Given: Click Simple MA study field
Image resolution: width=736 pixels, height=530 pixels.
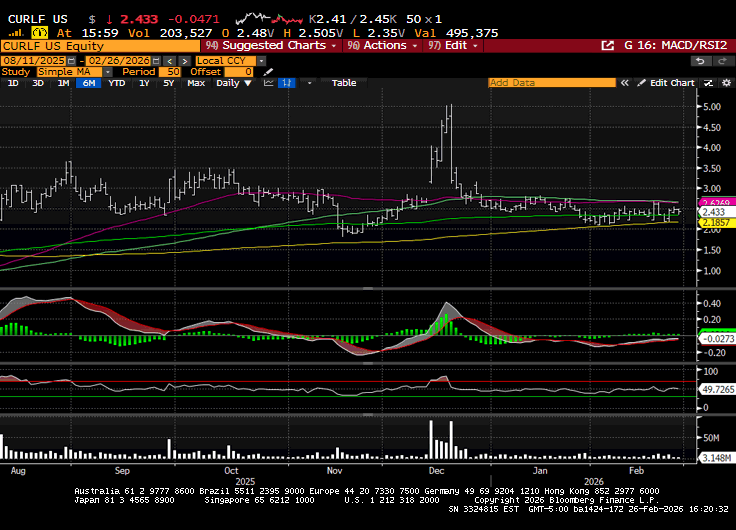Looking at the screenshot, I should coord(69,72).
